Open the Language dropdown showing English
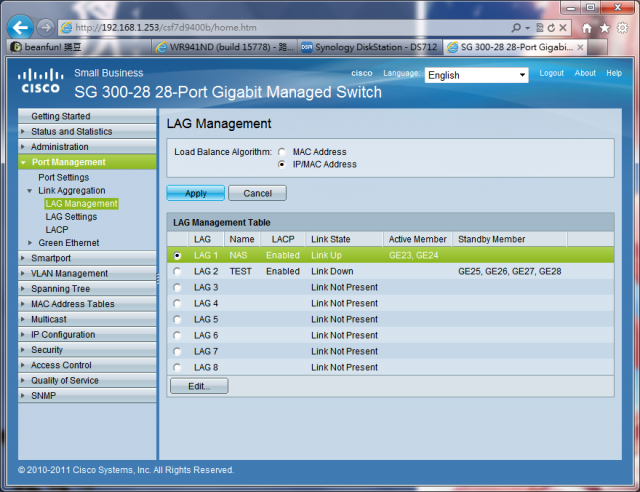The width and height of the screenshot is (640, 492). 476,75
